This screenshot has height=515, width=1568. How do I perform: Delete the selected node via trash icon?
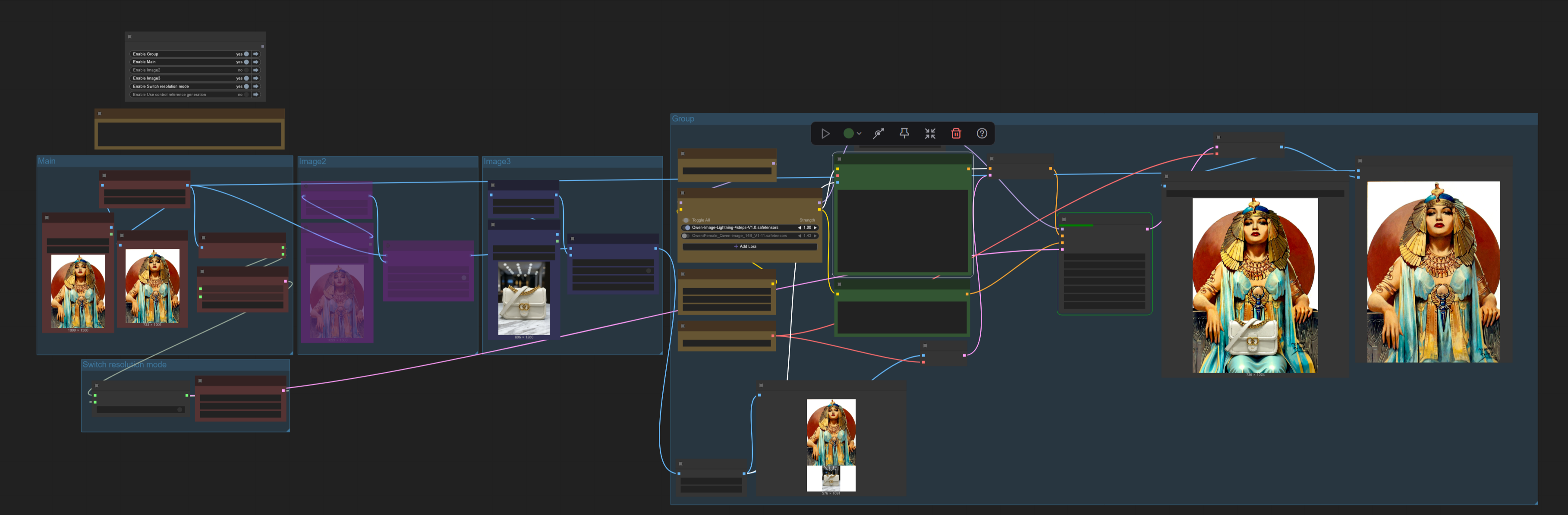point(956,133)
